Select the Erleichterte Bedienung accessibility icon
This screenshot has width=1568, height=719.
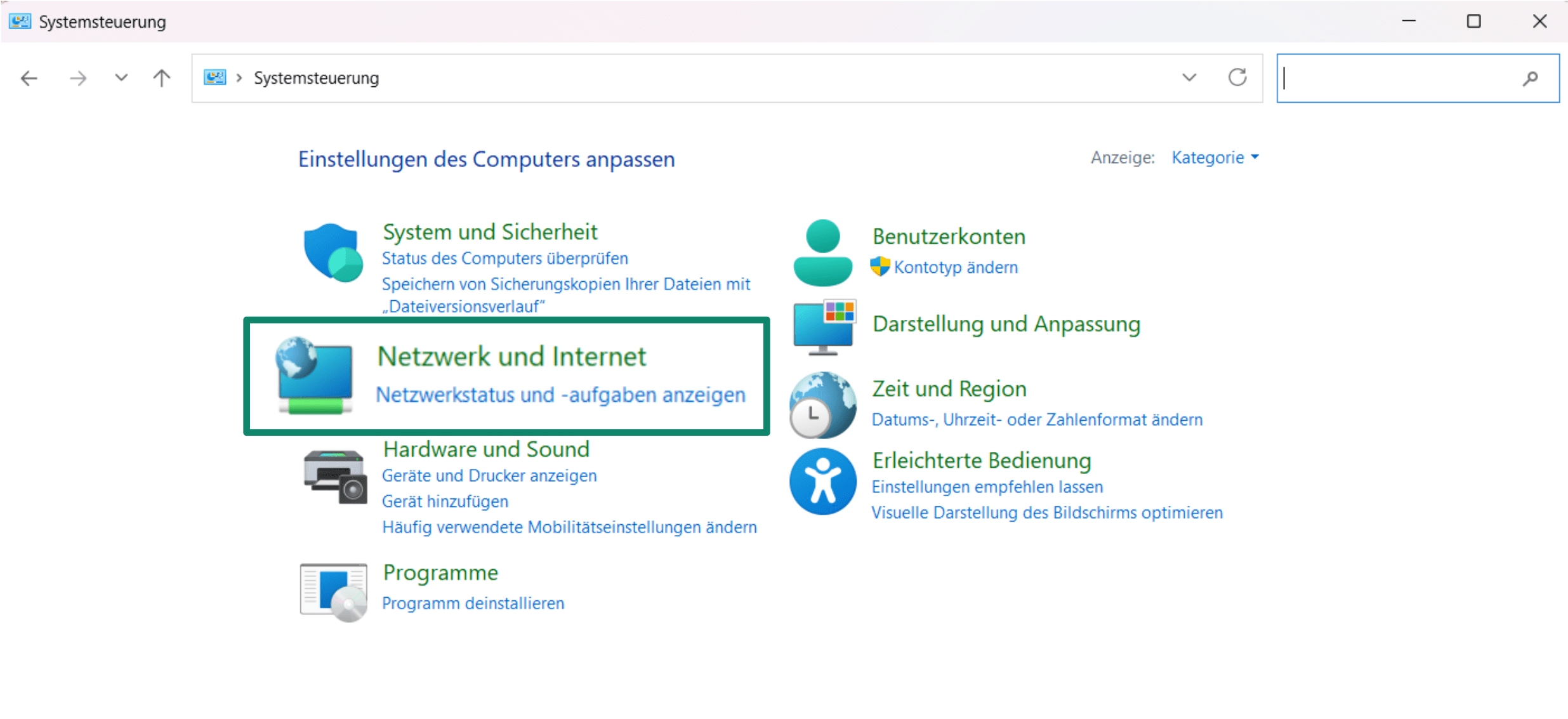pos(822,481)
